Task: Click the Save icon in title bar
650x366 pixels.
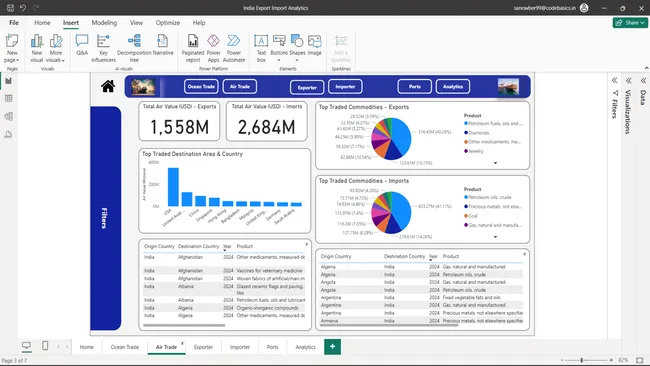Action: (10, 7)
